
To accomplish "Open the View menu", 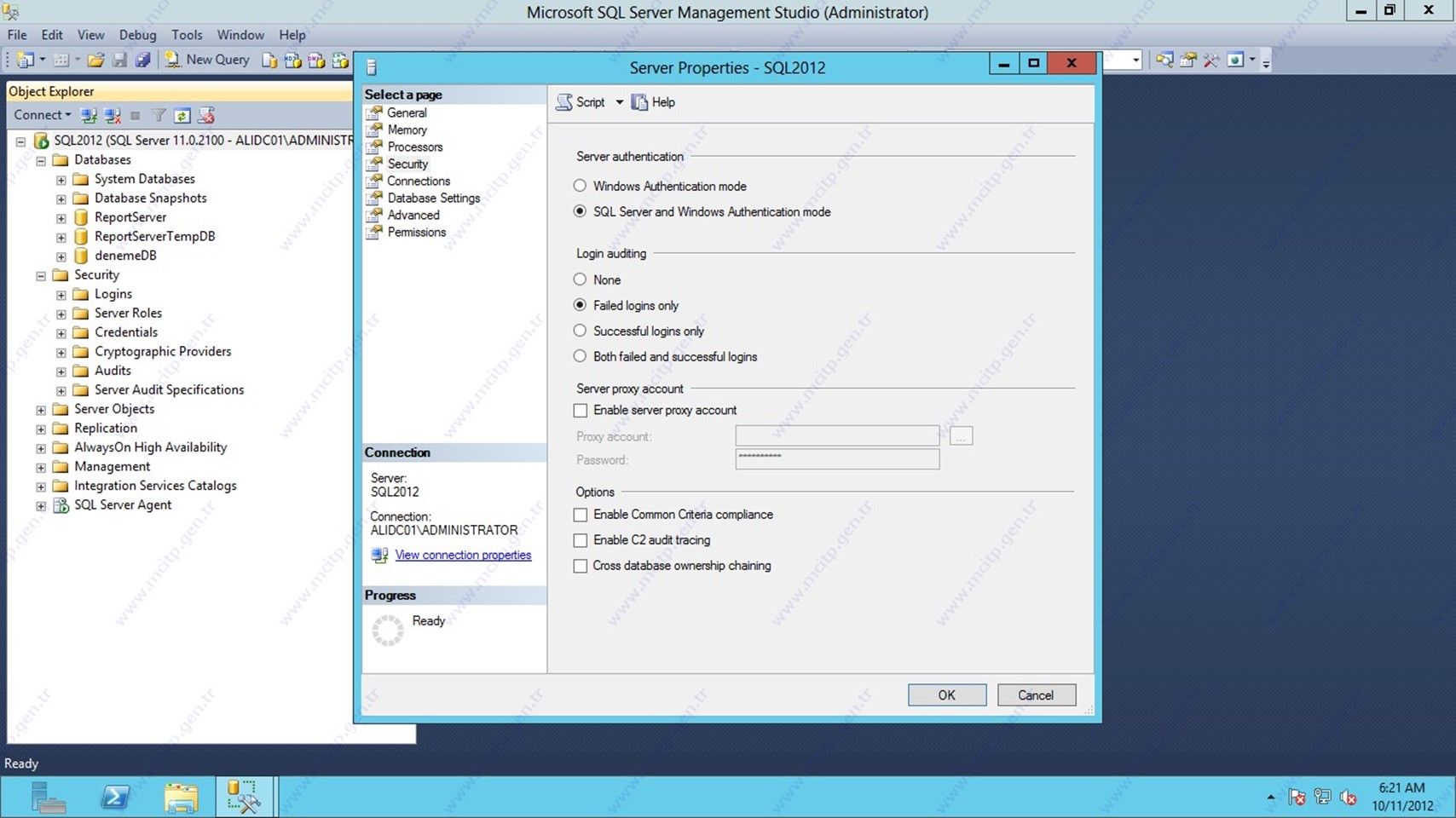I will (90, 35).
